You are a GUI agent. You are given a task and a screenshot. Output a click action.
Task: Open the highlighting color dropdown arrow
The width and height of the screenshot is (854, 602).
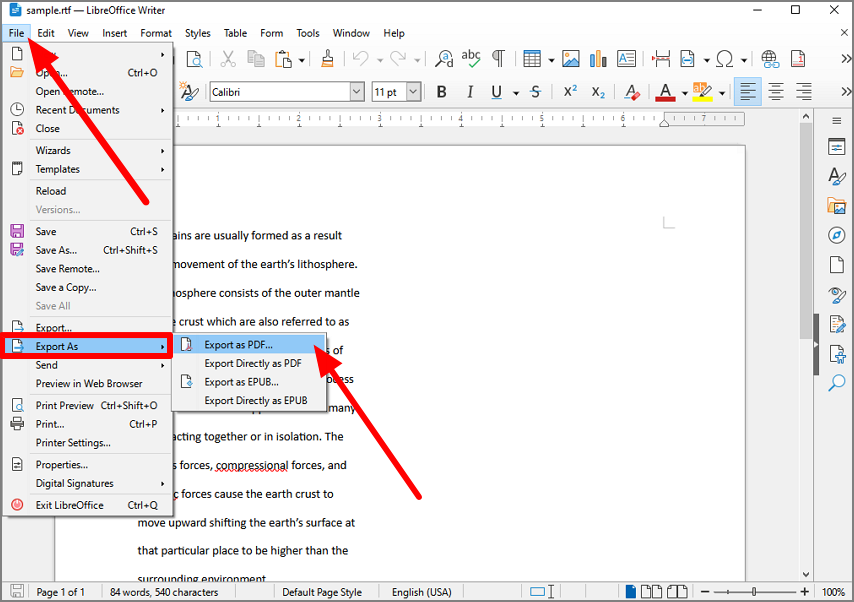722,93
